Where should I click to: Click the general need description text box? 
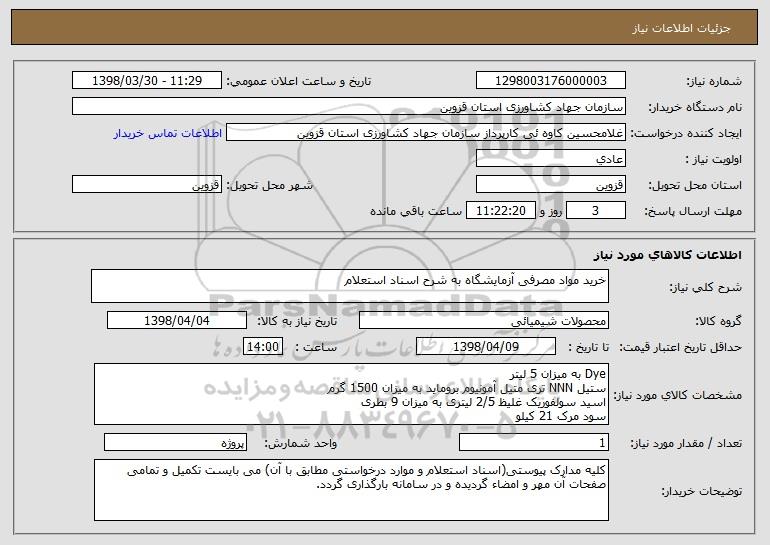[350, 286]
